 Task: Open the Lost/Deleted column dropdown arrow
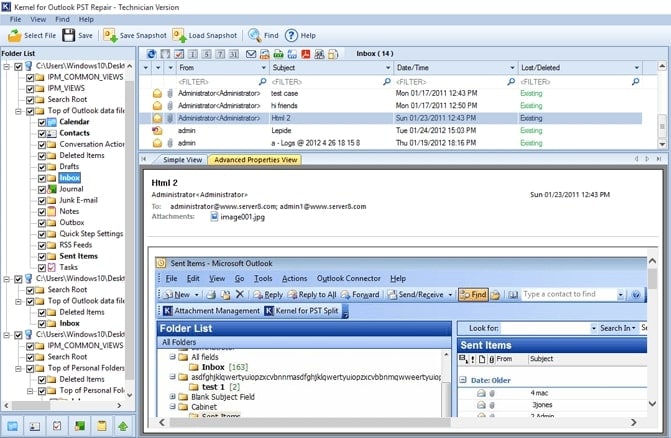636,68
